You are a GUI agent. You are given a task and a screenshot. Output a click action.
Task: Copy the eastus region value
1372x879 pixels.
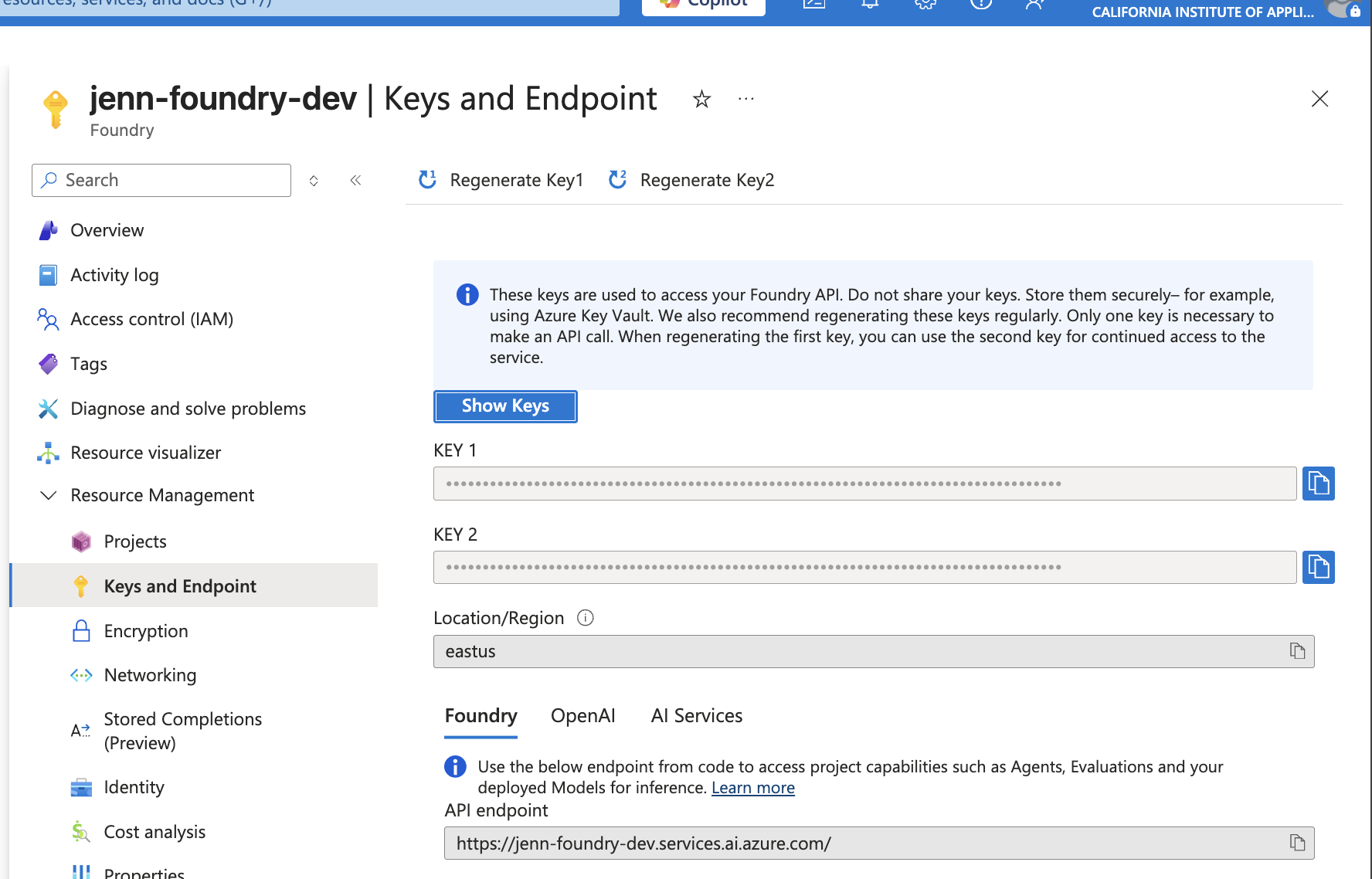pos(1297,651)
